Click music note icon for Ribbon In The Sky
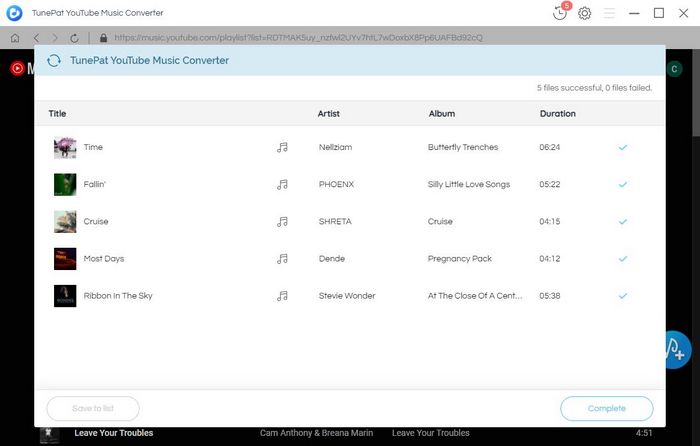The width and height of the screenshot is (700, 446). pyautogui.click(x=282, y=296)
